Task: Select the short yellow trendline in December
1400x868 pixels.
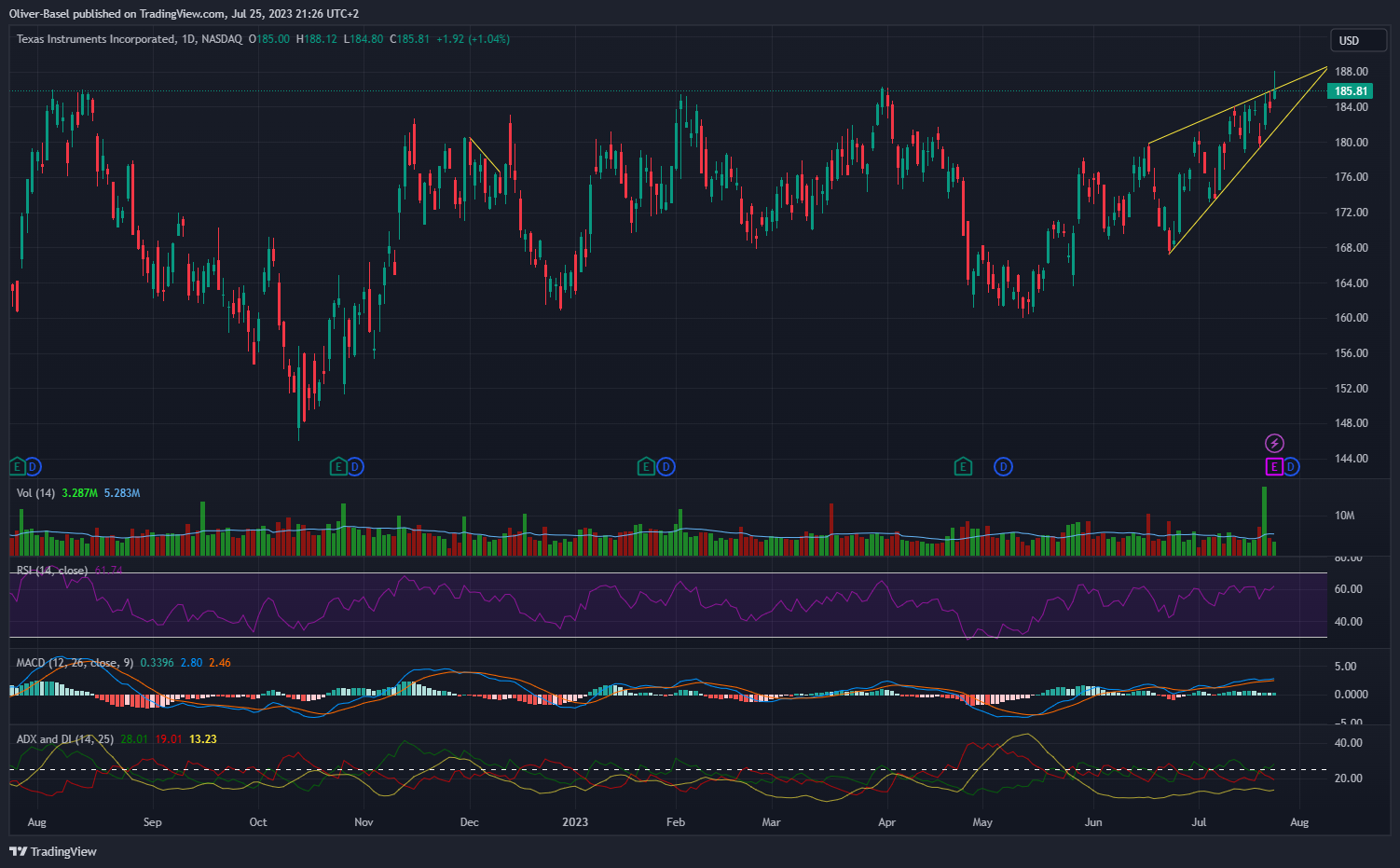Action: point(486,157)
